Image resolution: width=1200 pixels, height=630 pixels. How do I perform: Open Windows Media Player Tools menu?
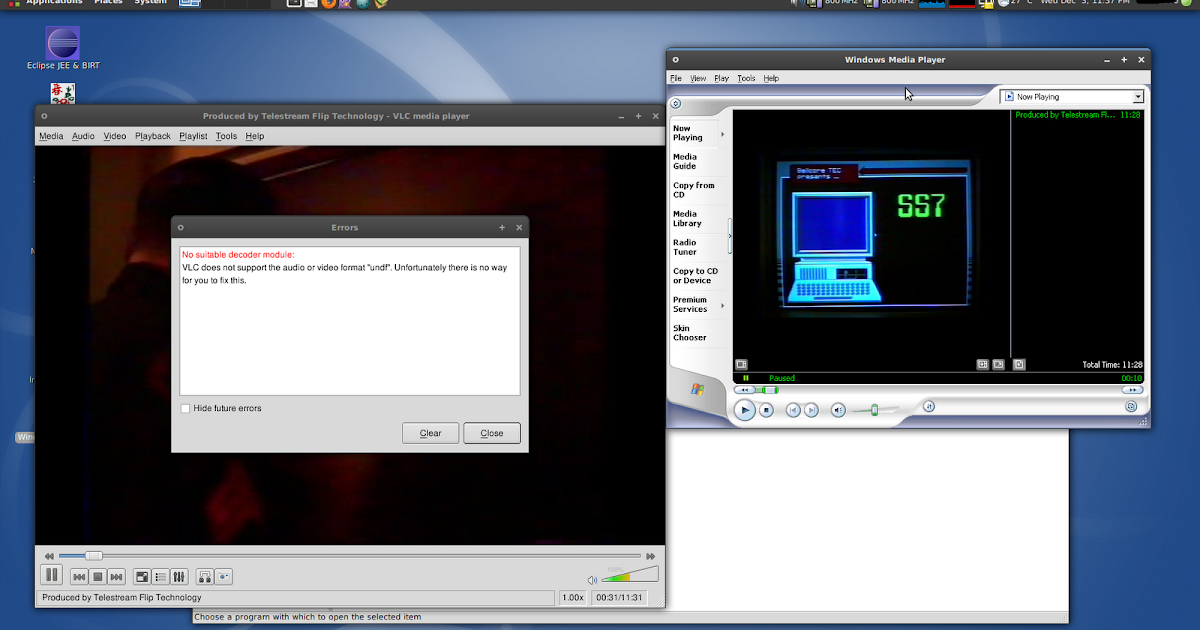746,78
